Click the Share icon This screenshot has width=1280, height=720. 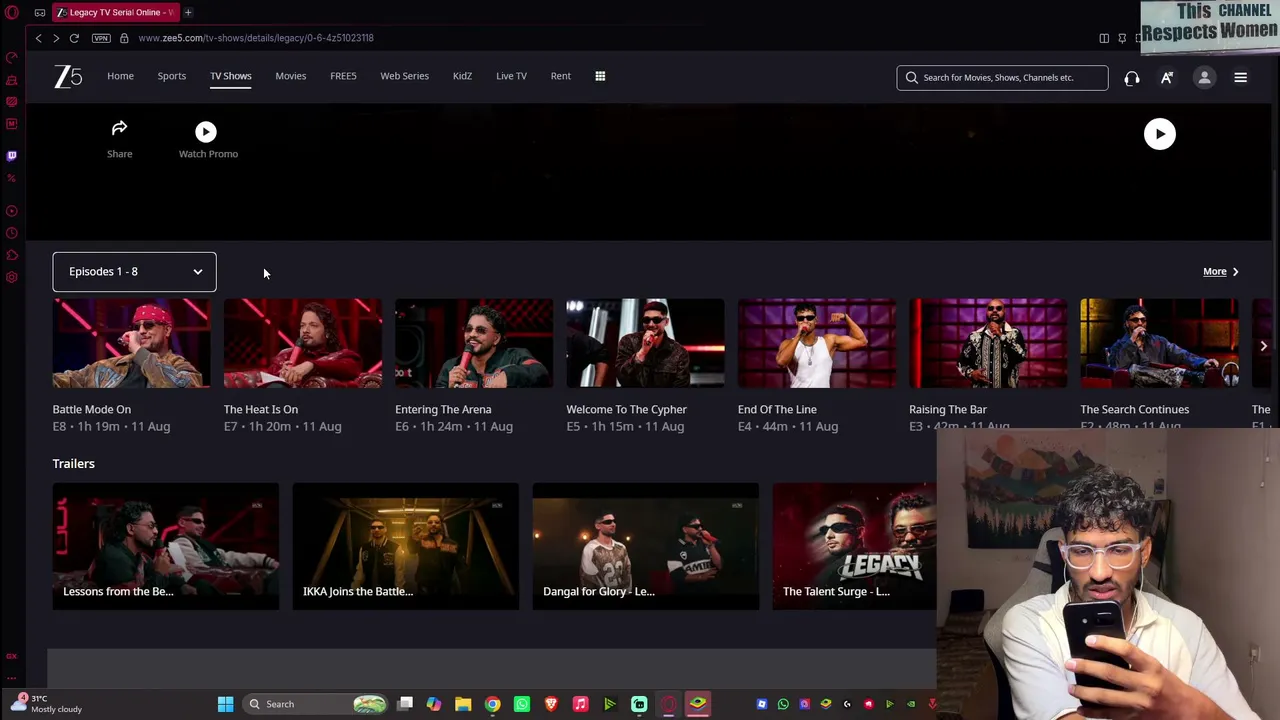119,128
